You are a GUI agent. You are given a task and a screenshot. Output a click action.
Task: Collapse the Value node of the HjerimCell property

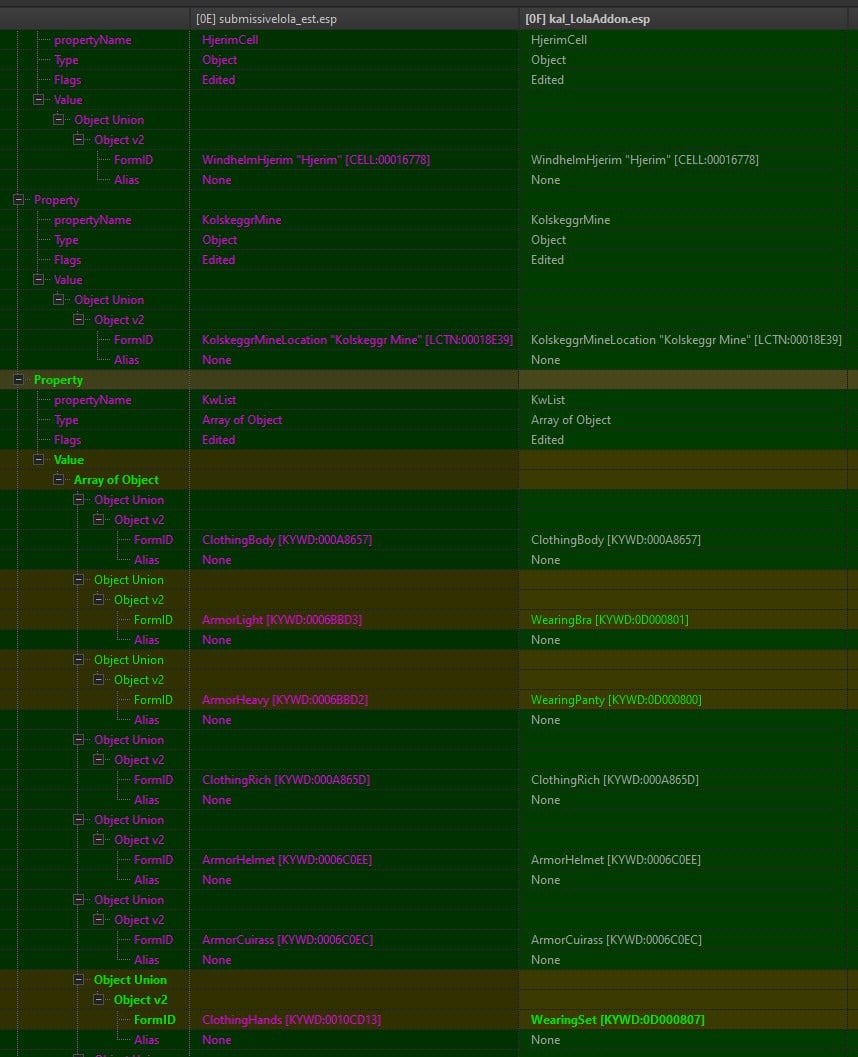pos(38,100)
